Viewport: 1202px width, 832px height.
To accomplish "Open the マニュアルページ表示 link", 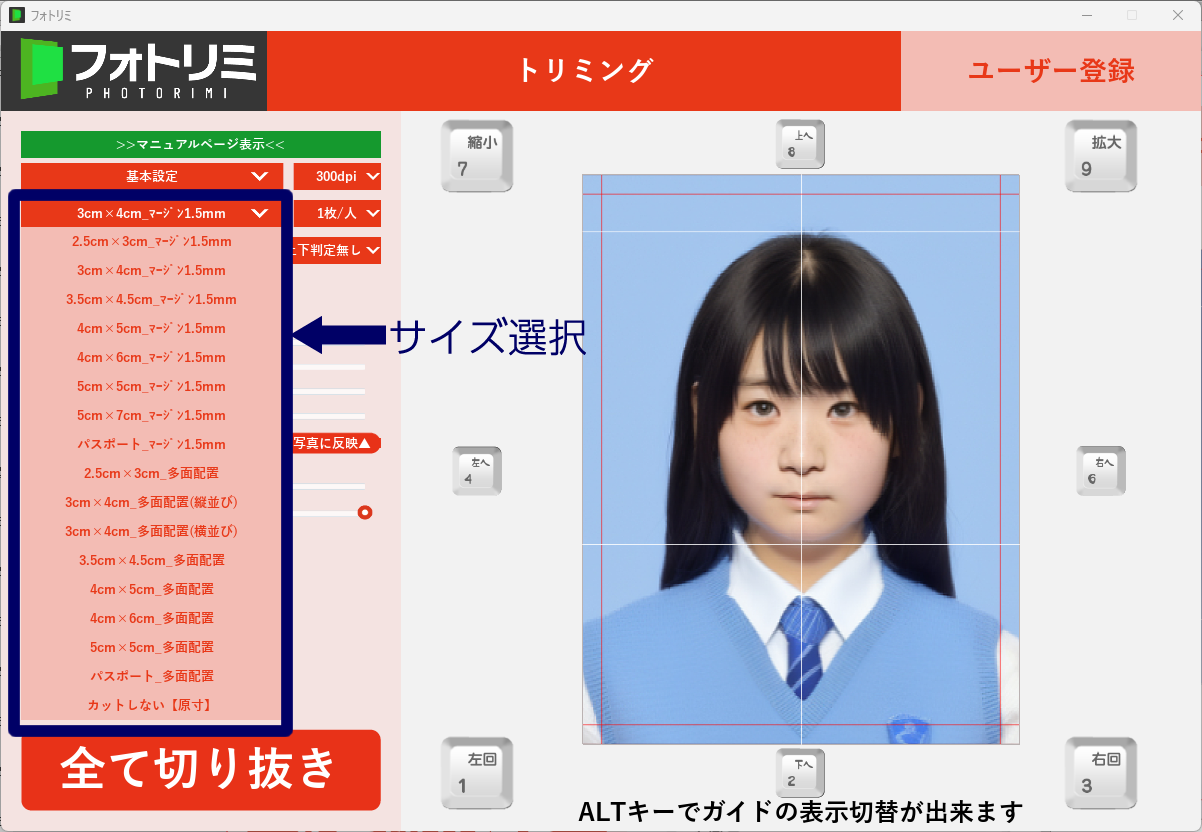I will [200, 144].
